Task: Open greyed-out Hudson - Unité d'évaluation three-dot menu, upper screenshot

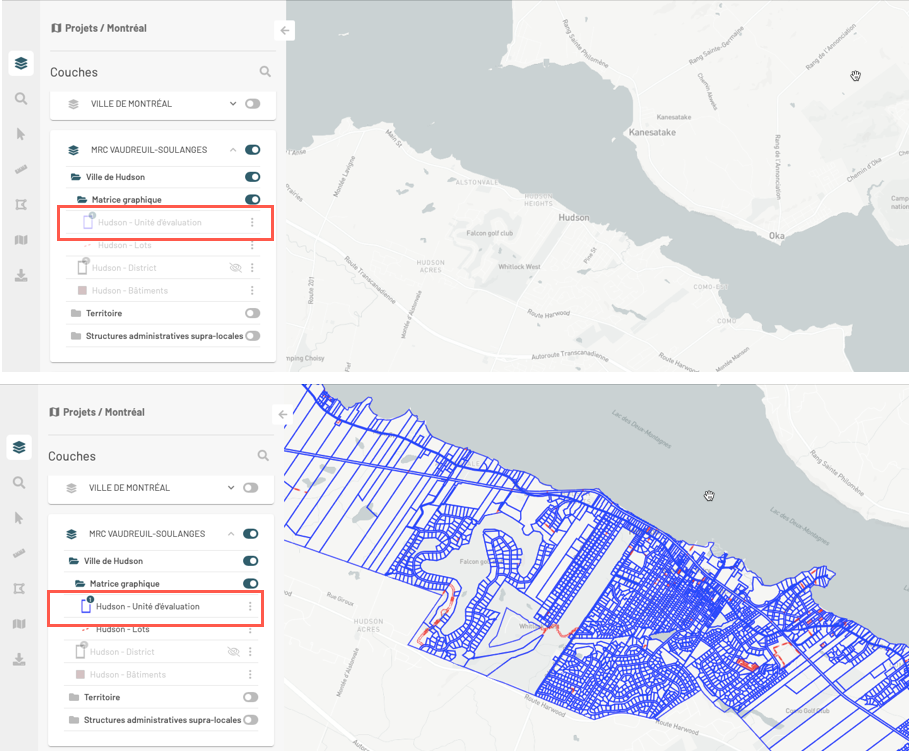Action: click(x=252, y=222)
